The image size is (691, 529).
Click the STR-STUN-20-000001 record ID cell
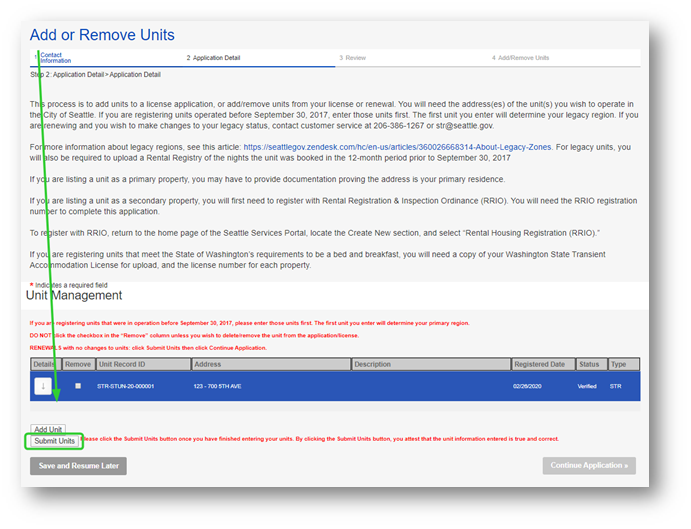pos(126,386)
